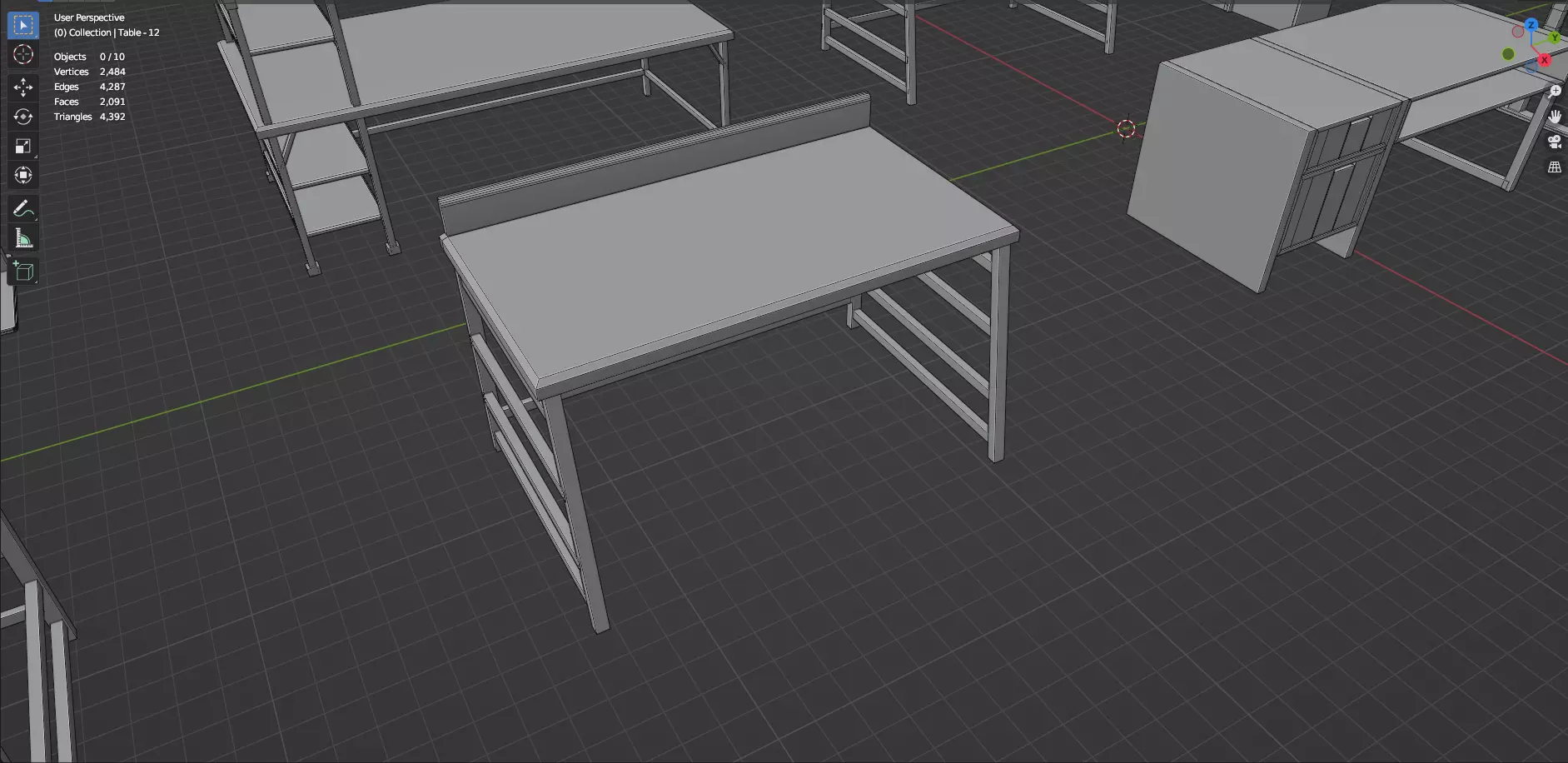
Task: Choose the Move tool
Action: pos(23,87)
